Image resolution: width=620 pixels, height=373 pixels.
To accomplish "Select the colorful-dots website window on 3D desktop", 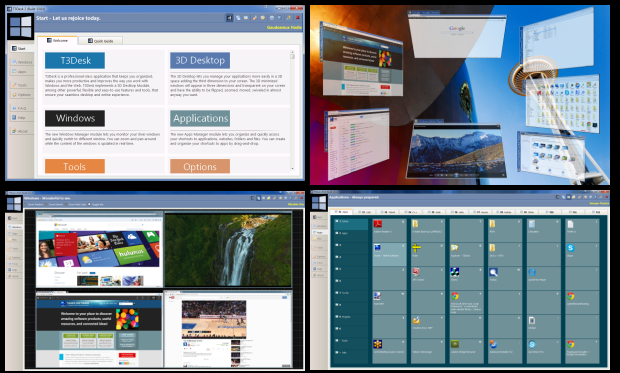I will (x=362, y=59).
